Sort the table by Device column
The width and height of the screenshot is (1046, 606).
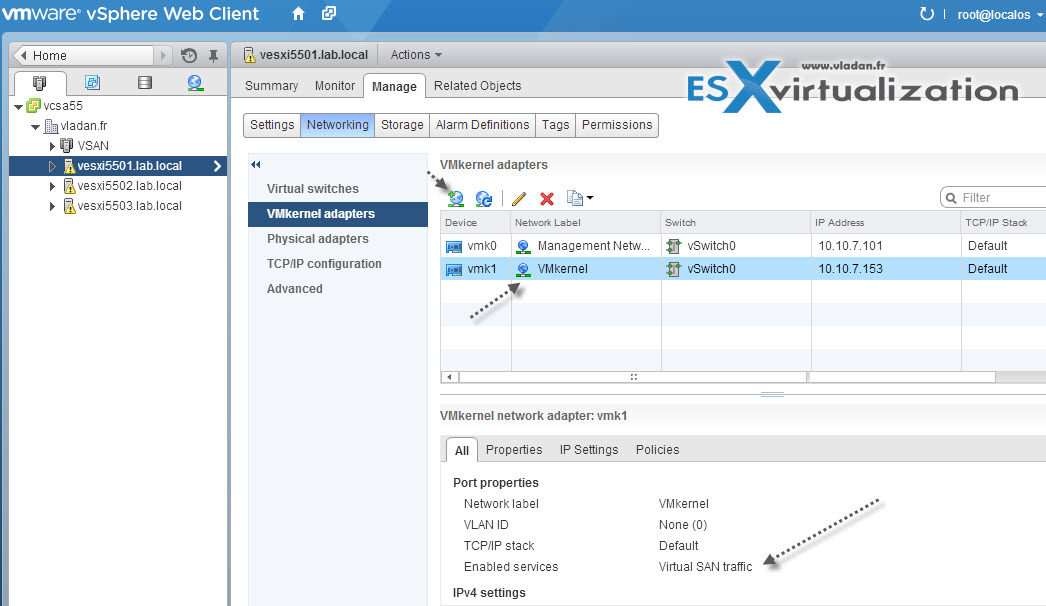(x=476, y=223)
